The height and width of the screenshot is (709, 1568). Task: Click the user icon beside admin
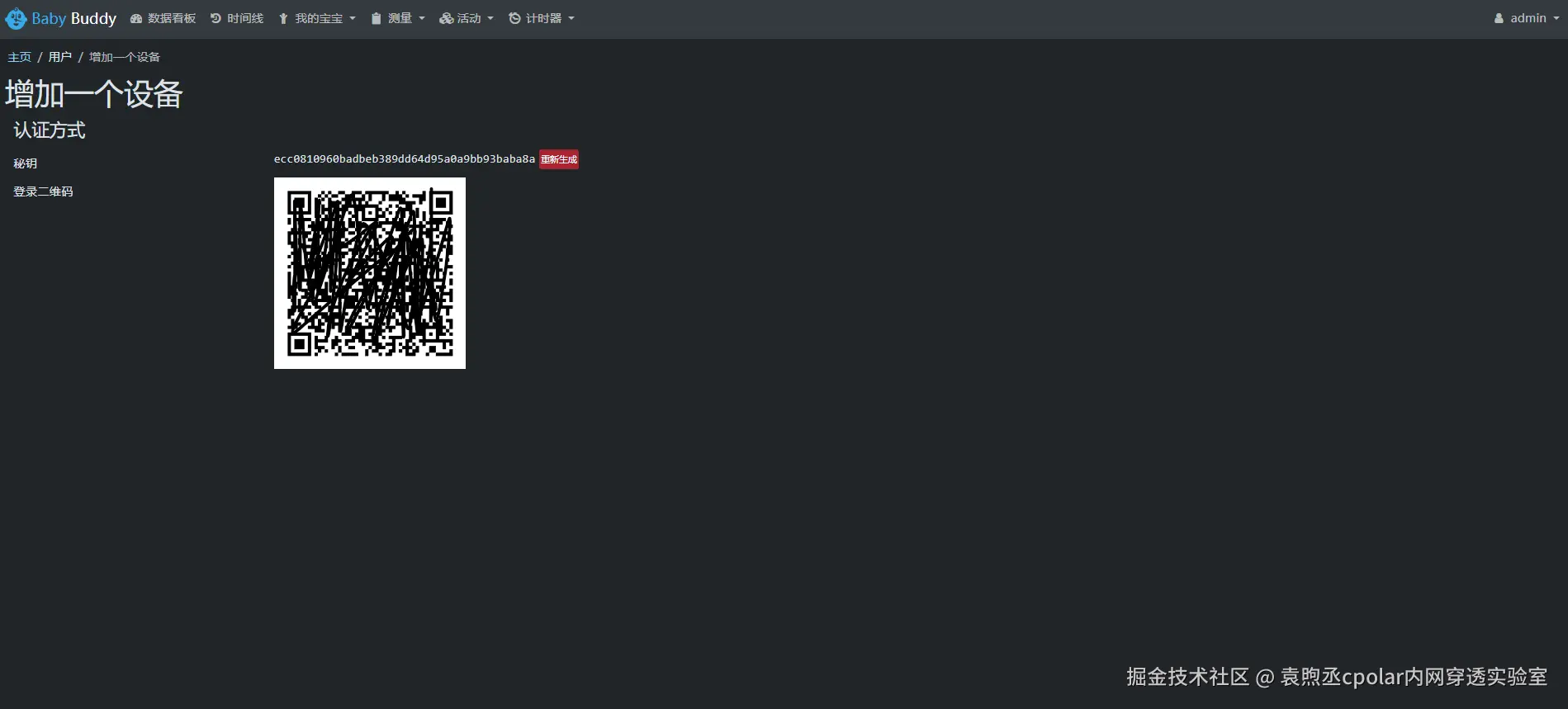click(1499, 18)
